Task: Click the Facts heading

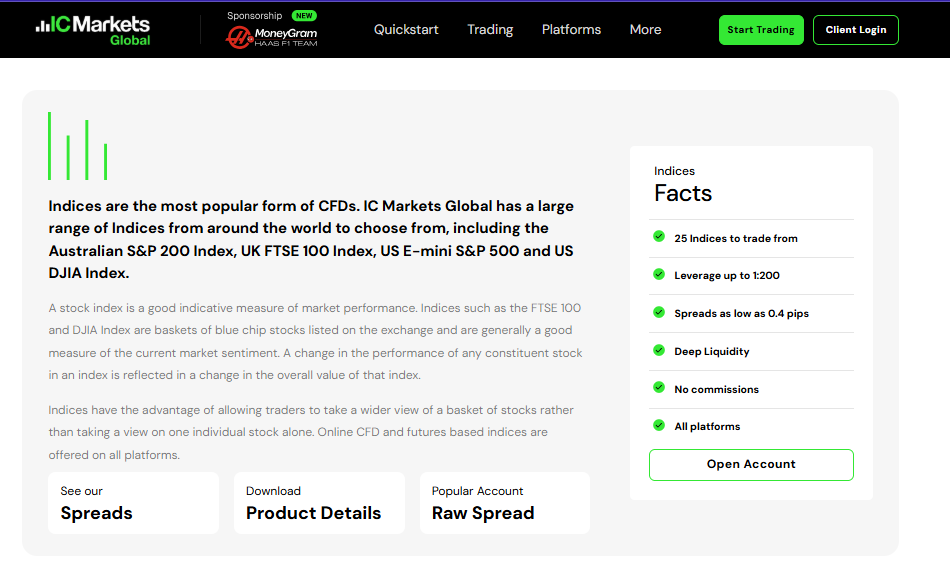Action: point(683,193)
